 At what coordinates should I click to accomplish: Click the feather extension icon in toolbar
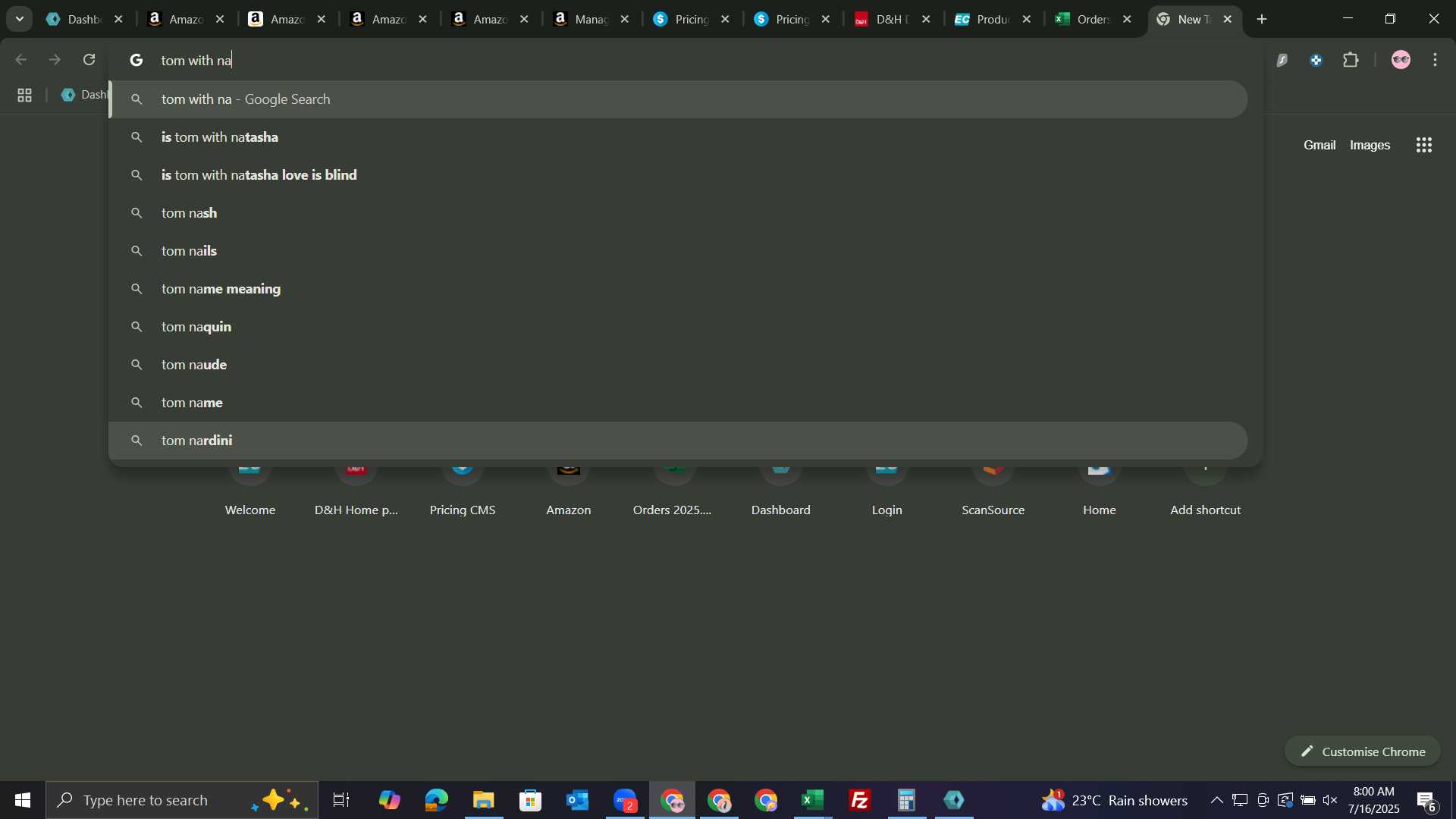tap(1282, 60)
